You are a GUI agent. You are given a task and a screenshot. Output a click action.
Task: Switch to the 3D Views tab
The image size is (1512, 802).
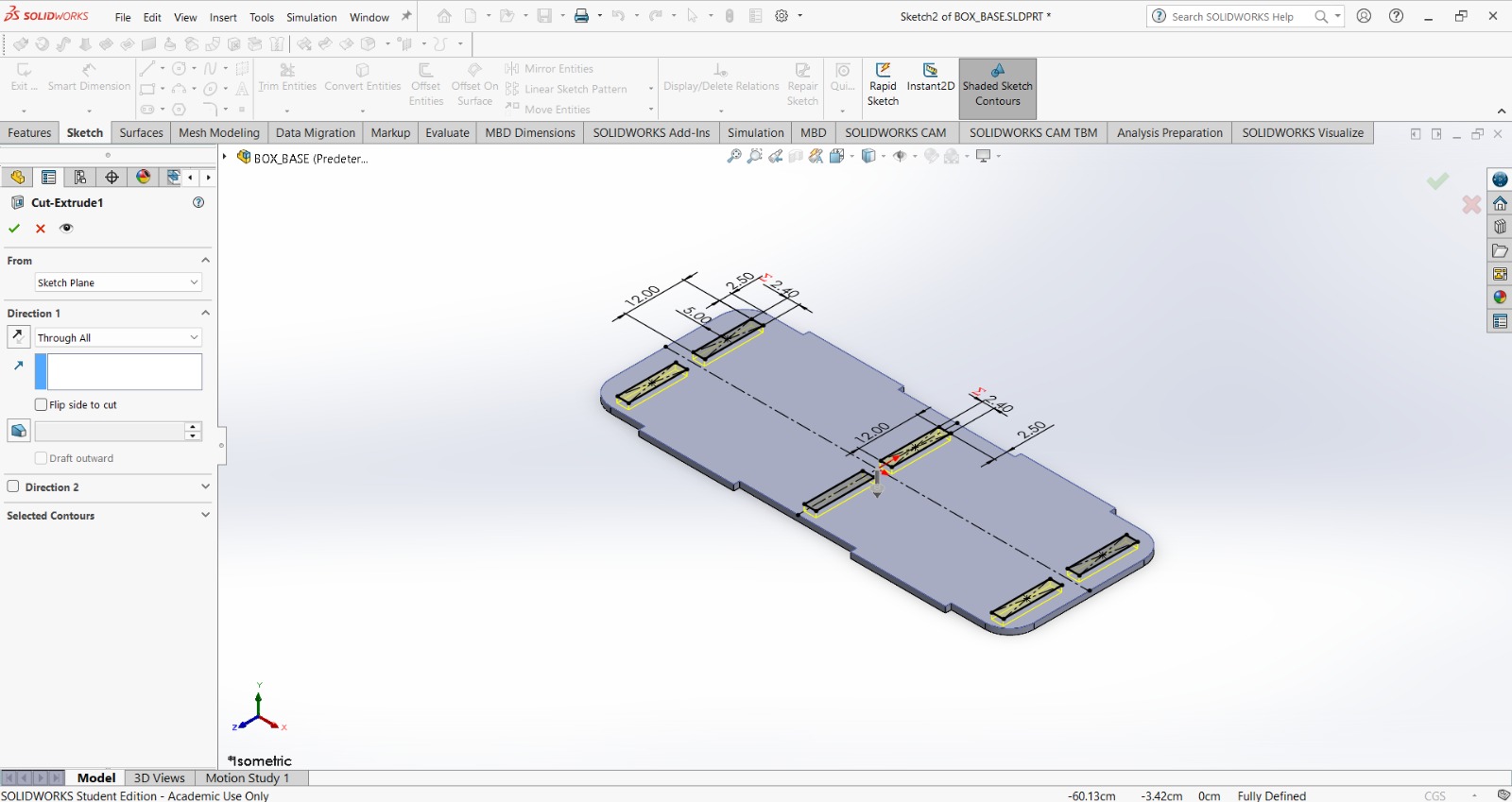click(159, 777)
